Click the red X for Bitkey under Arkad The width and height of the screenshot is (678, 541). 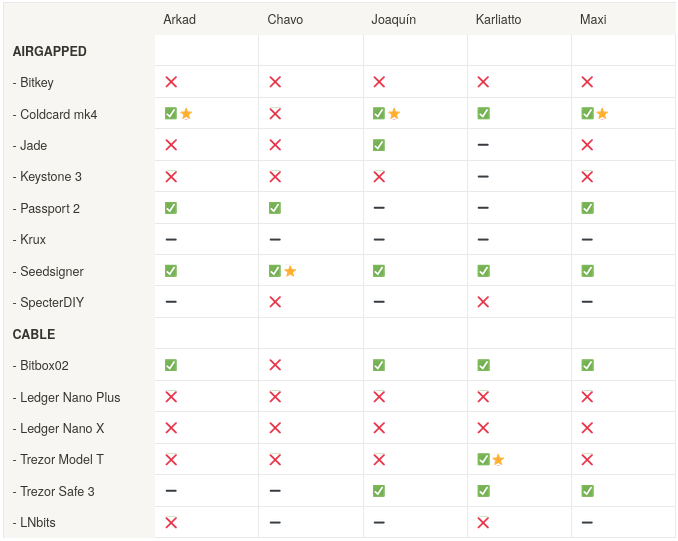click(x=171, y=82)
